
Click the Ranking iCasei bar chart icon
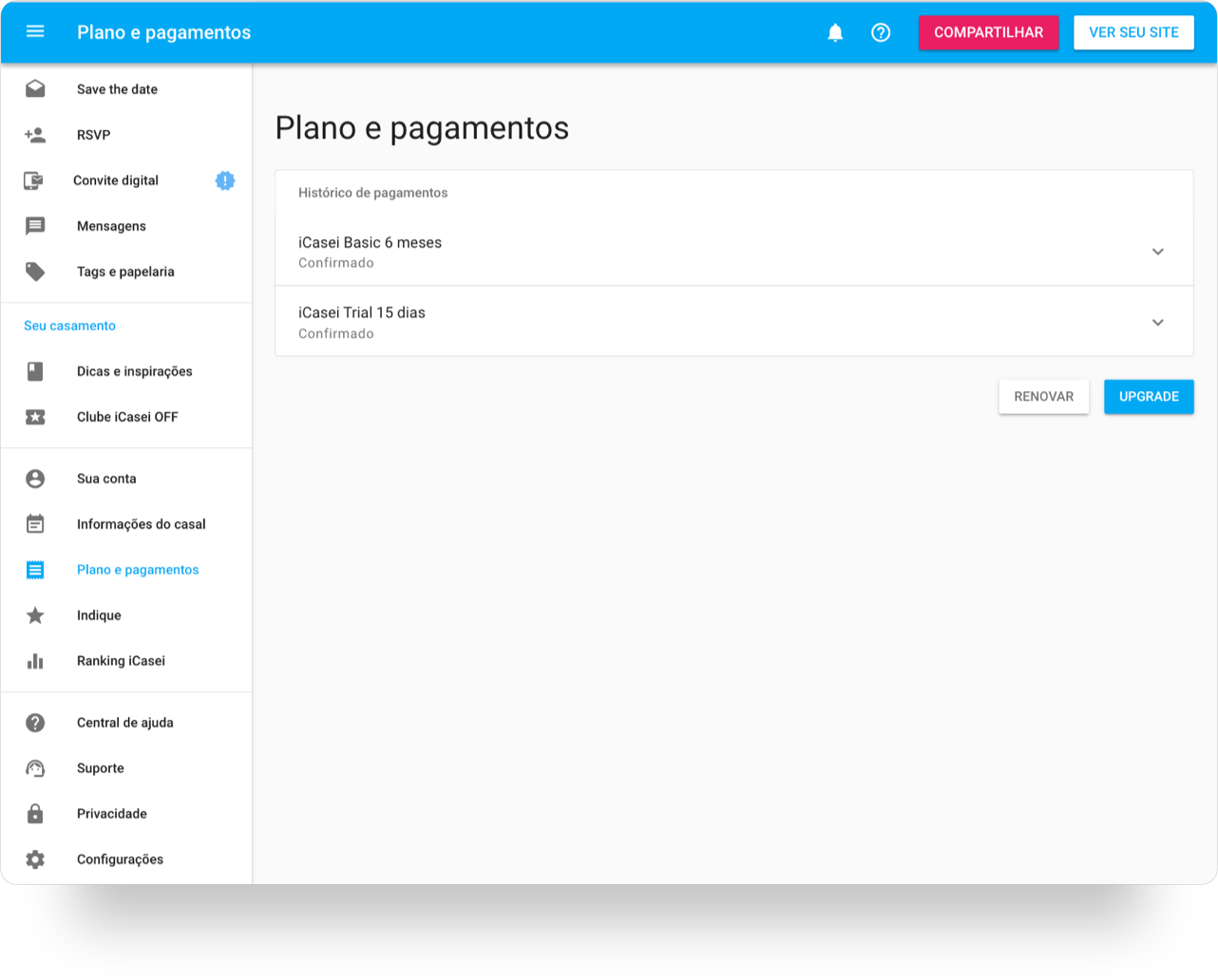35,661
